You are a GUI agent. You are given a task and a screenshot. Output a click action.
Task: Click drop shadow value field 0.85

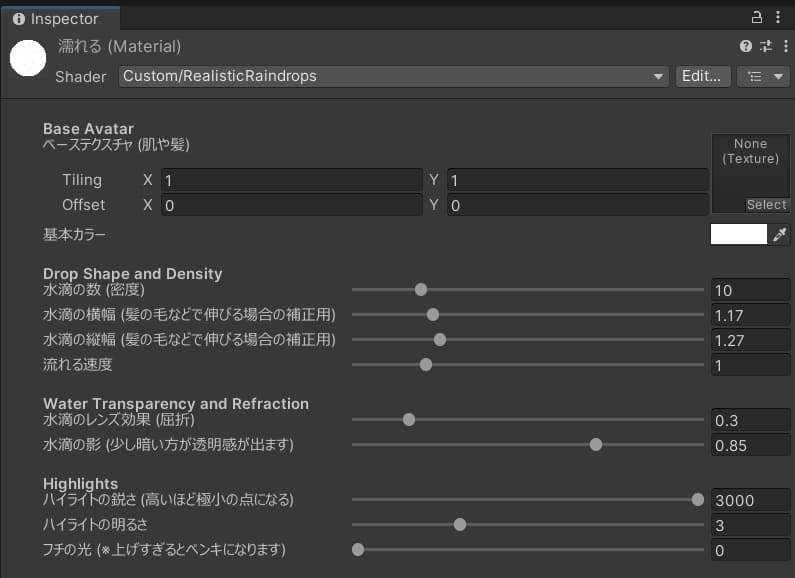750,445
